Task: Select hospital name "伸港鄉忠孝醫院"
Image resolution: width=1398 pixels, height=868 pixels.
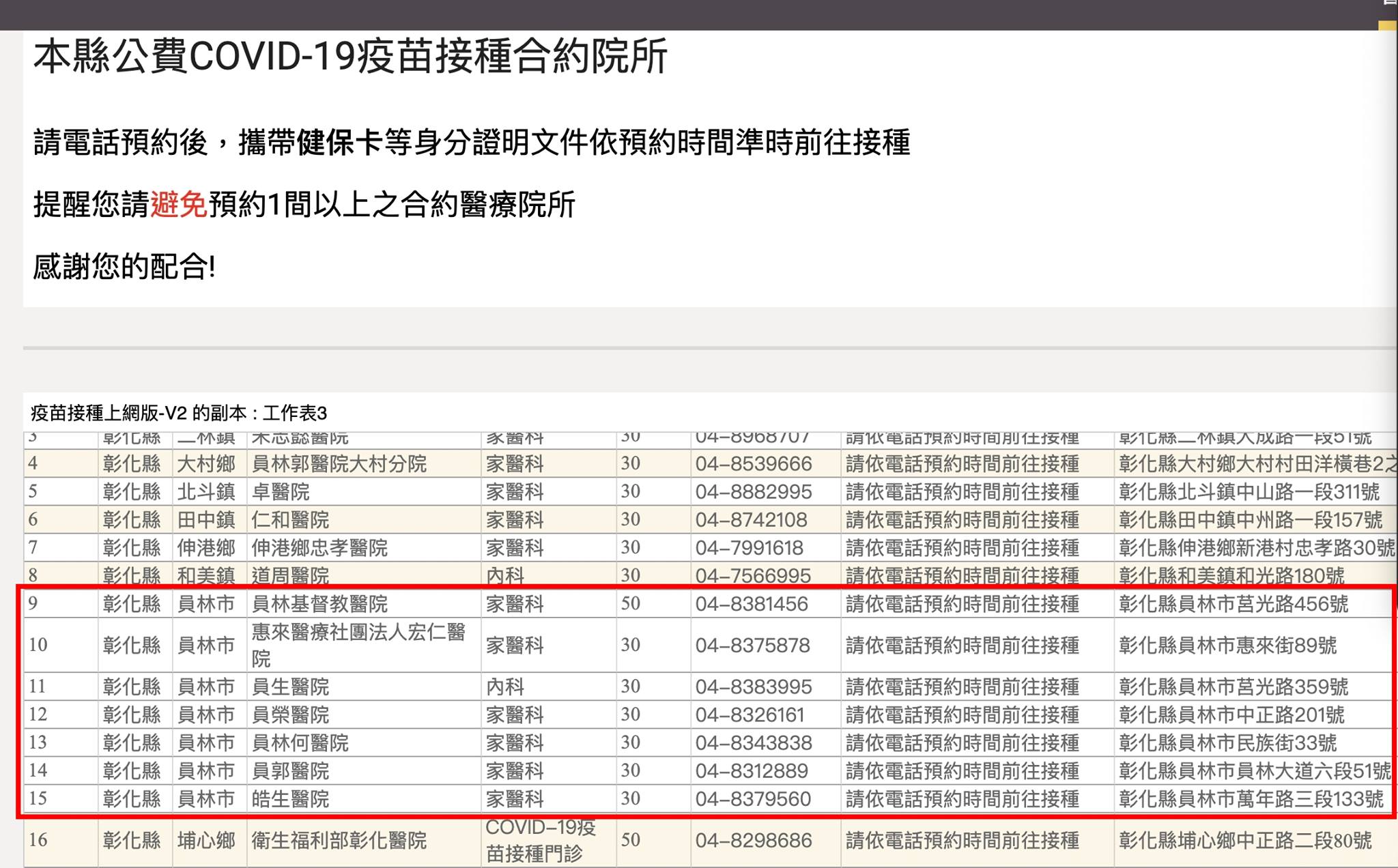Action: click(x=319, y=548)
